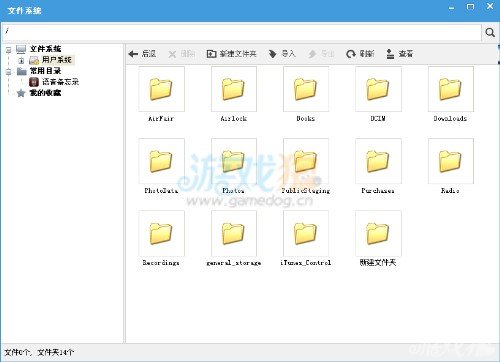Select the PhotoData folder

tap(161, 166)
